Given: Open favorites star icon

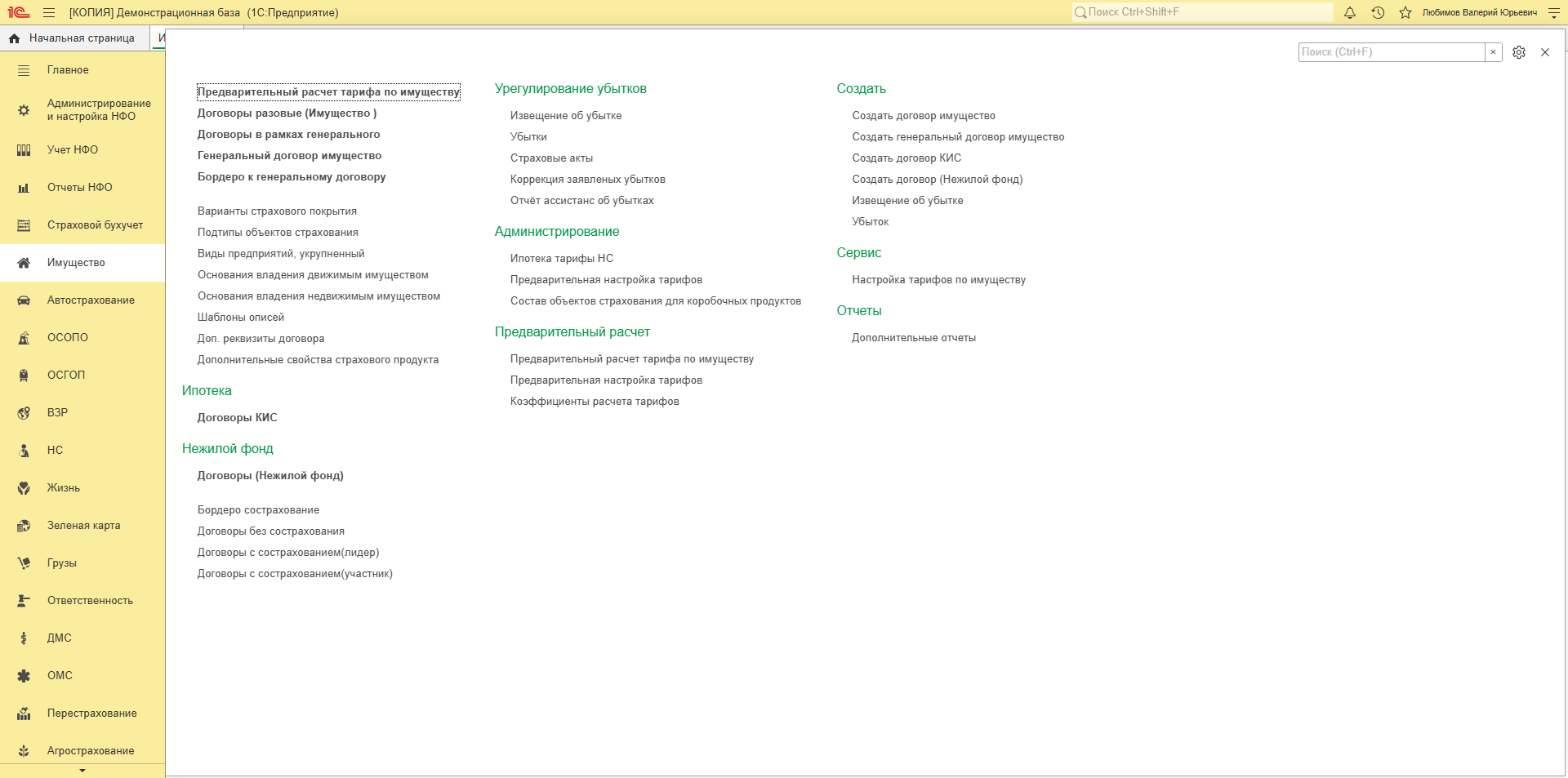Looking at the screenshot, I should pos(1405,12).
